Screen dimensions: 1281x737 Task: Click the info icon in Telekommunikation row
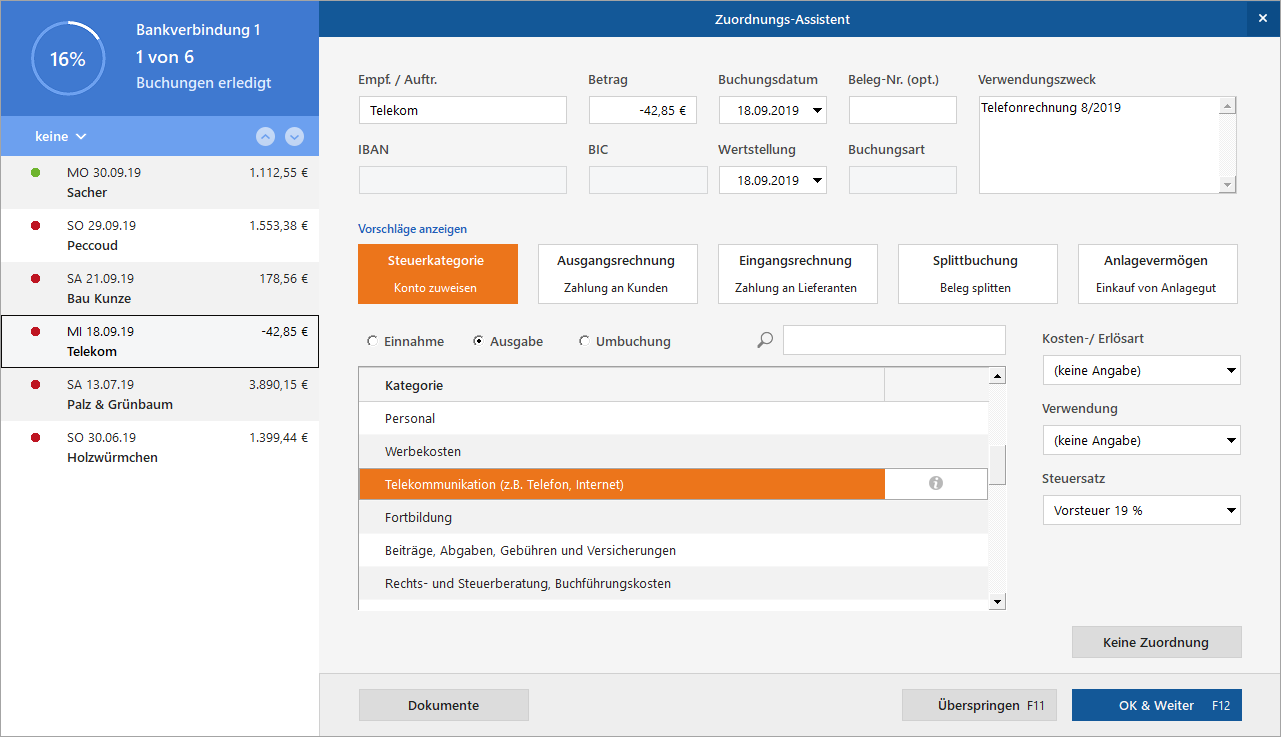[x=936, y=484]
